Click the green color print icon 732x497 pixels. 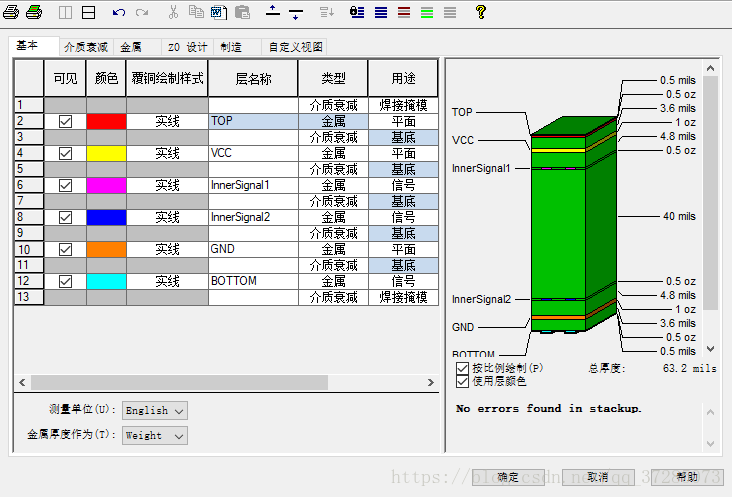click(34, 12)
